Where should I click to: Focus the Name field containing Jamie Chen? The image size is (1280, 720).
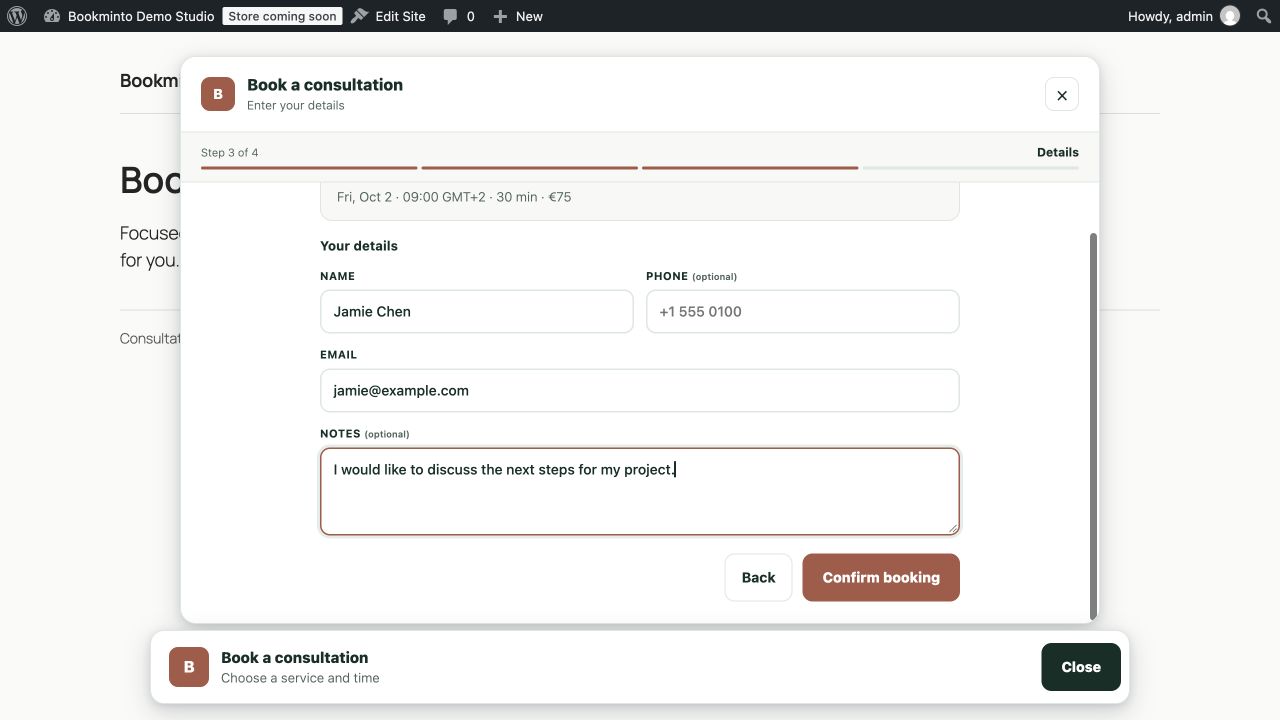click(x=477, y=311)
